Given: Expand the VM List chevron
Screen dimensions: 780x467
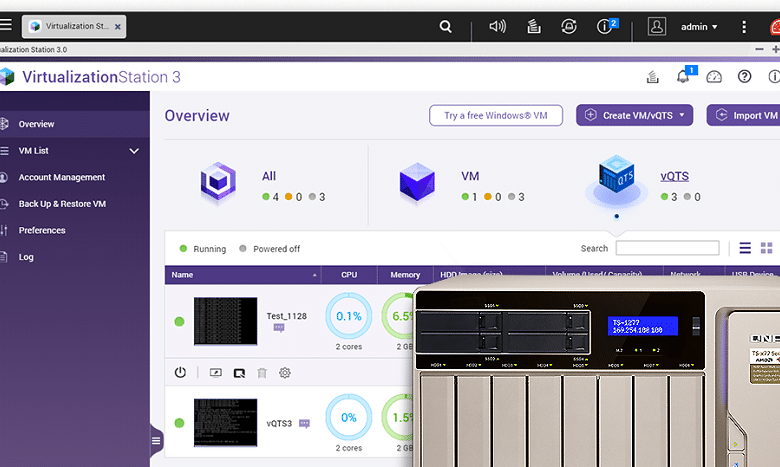Looking at the screenshot, I should point(134,151).
